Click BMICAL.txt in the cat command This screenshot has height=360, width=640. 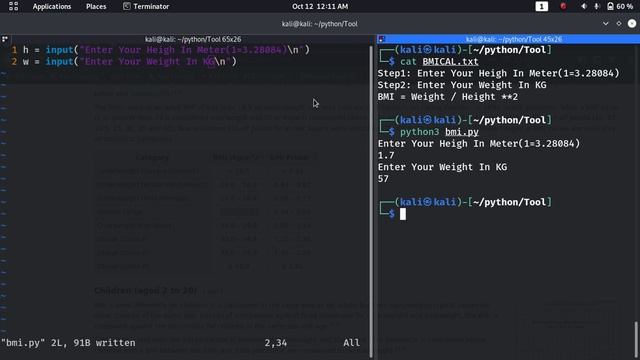point(450,62)
